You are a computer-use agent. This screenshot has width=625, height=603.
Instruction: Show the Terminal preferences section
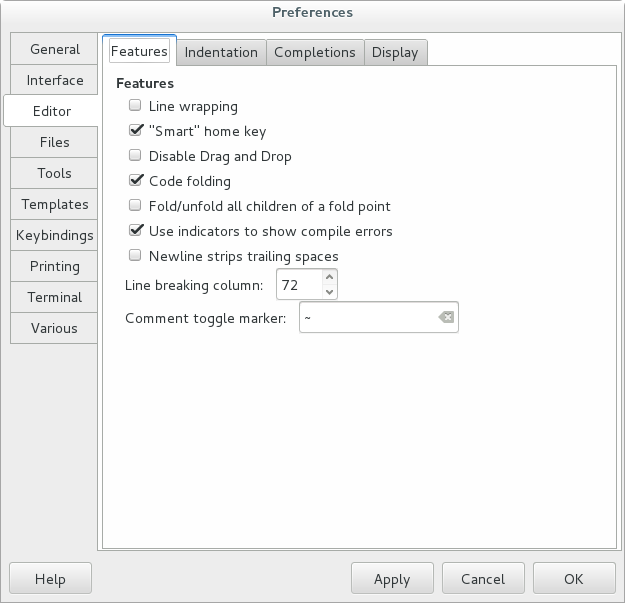coord(55,297)
